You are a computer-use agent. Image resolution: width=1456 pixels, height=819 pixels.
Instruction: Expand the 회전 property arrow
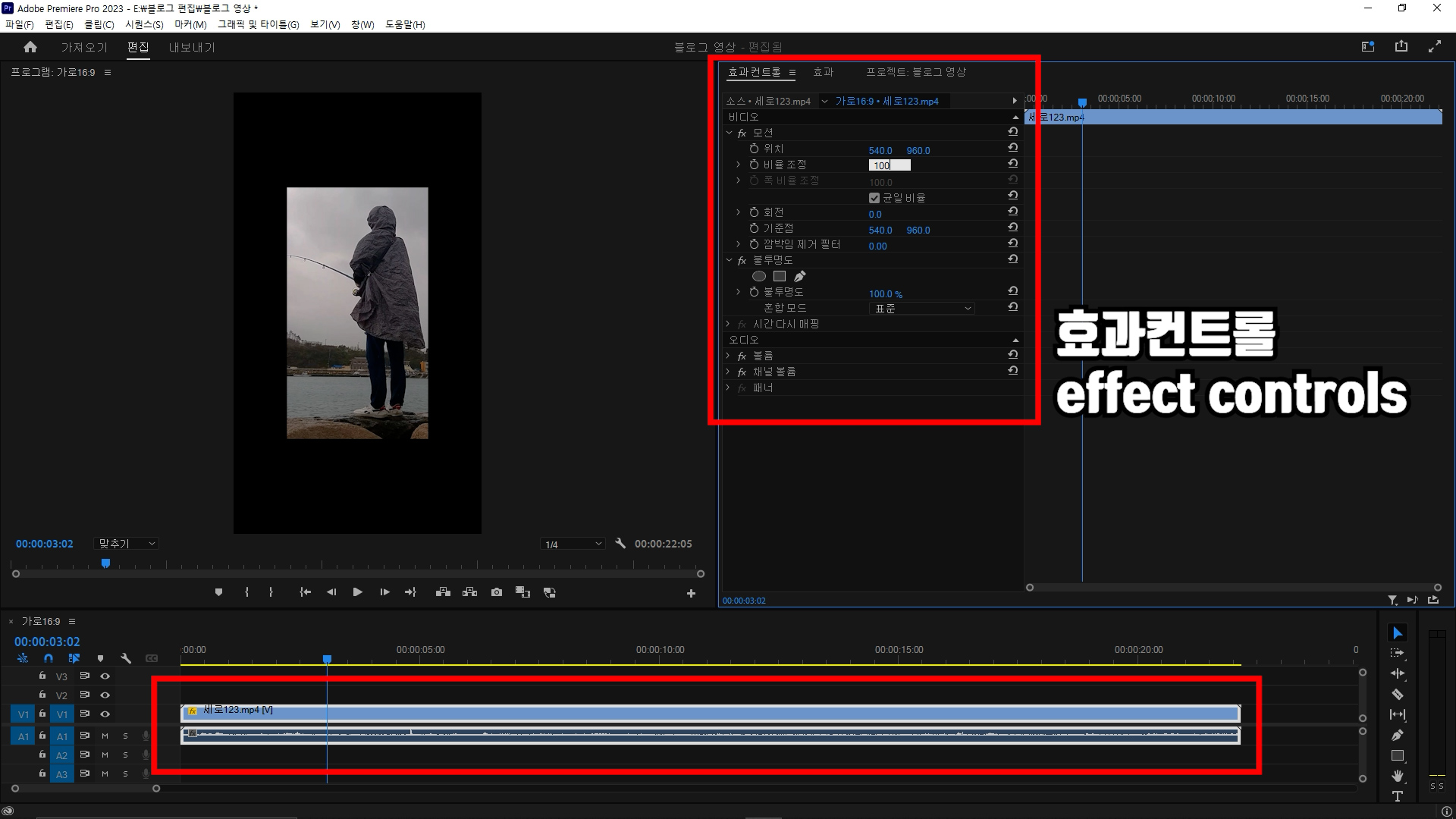click(x=738, y=212)
